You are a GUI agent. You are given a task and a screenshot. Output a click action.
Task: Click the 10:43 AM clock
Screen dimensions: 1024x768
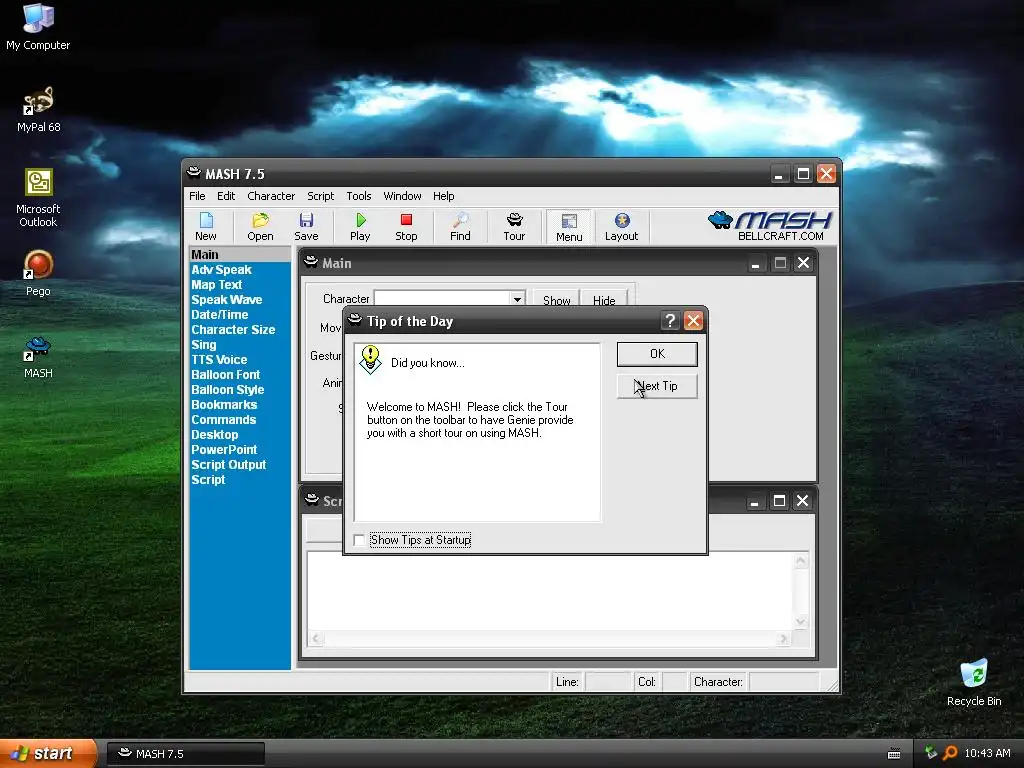point(987,754)
